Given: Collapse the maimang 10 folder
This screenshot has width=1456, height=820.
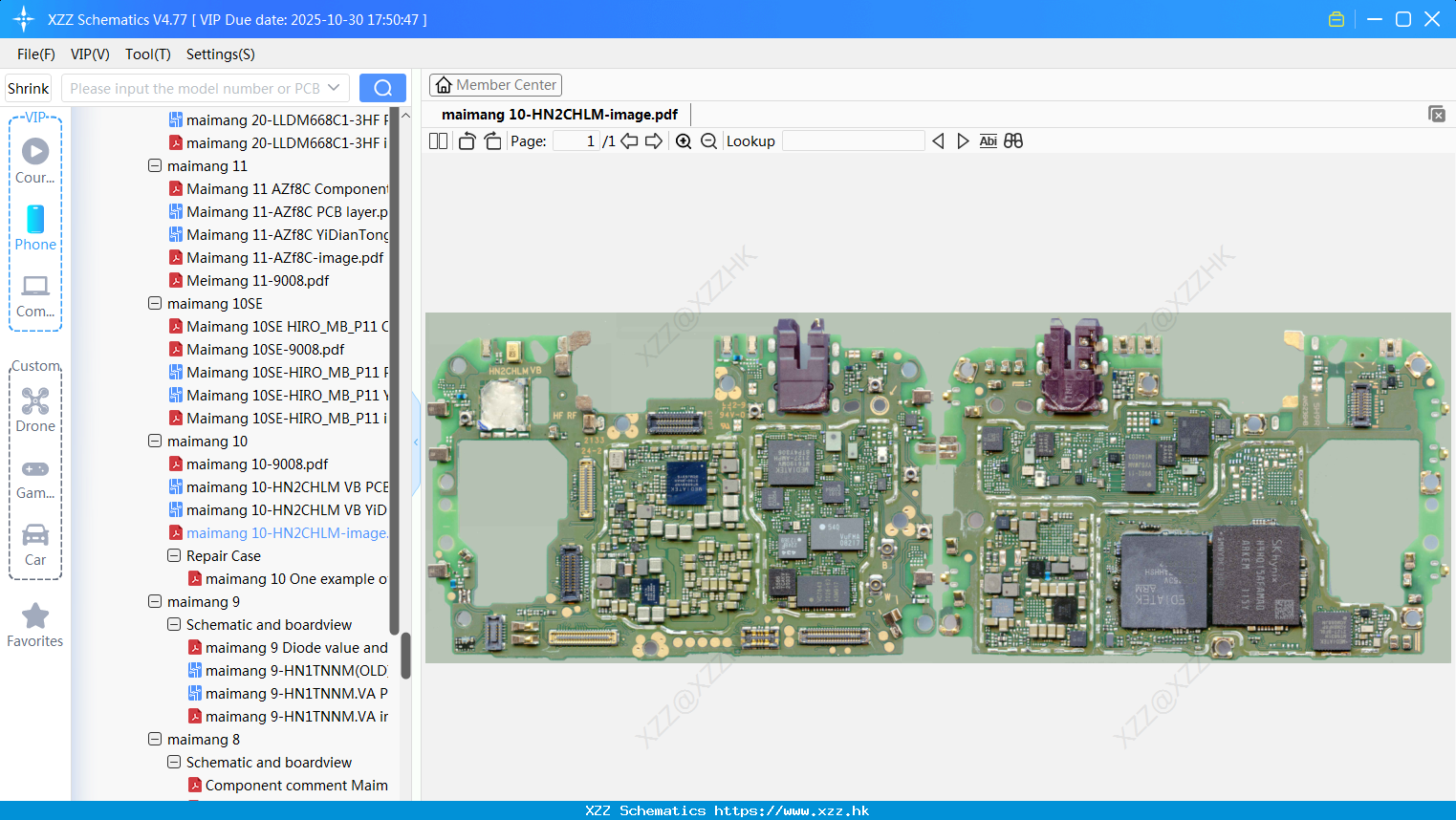Looking at the screenshot, I should pyautogui.click(x=155, y=441).
